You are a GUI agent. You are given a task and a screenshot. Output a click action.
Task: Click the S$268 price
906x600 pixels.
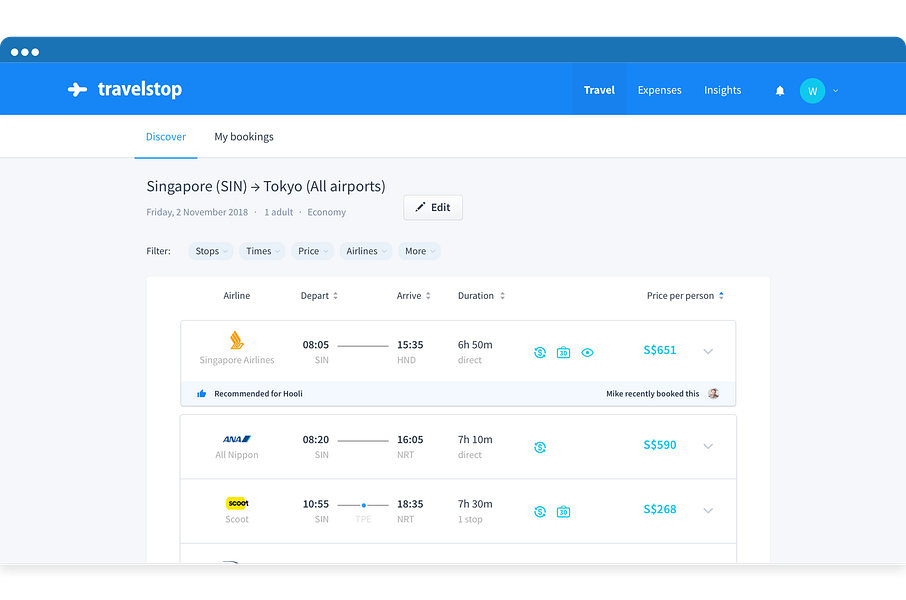[659, 509]
